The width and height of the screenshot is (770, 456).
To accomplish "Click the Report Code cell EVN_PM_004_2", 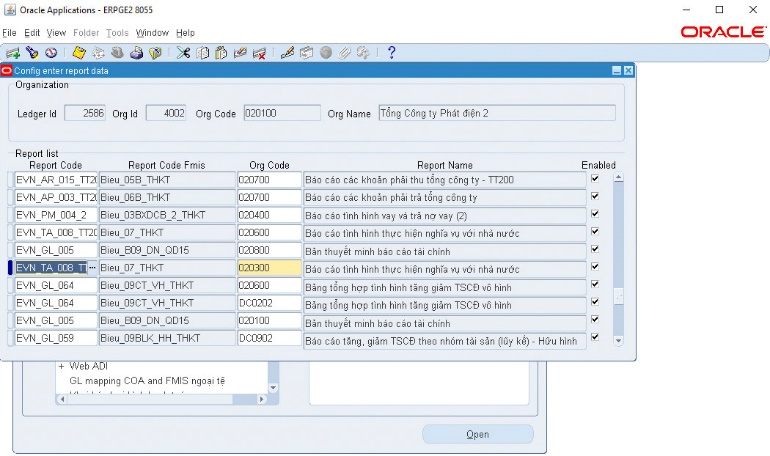I will pyautogui.click(x=56, y=215).
